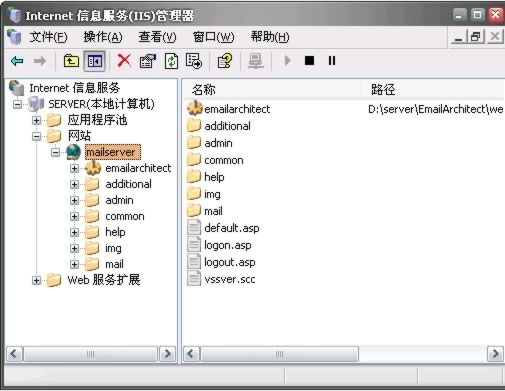Image resolution: width=505 pixels, height=391 pixels.
Task: Expand the Web 服务扩展 tree node
Action: click(36, 280)
